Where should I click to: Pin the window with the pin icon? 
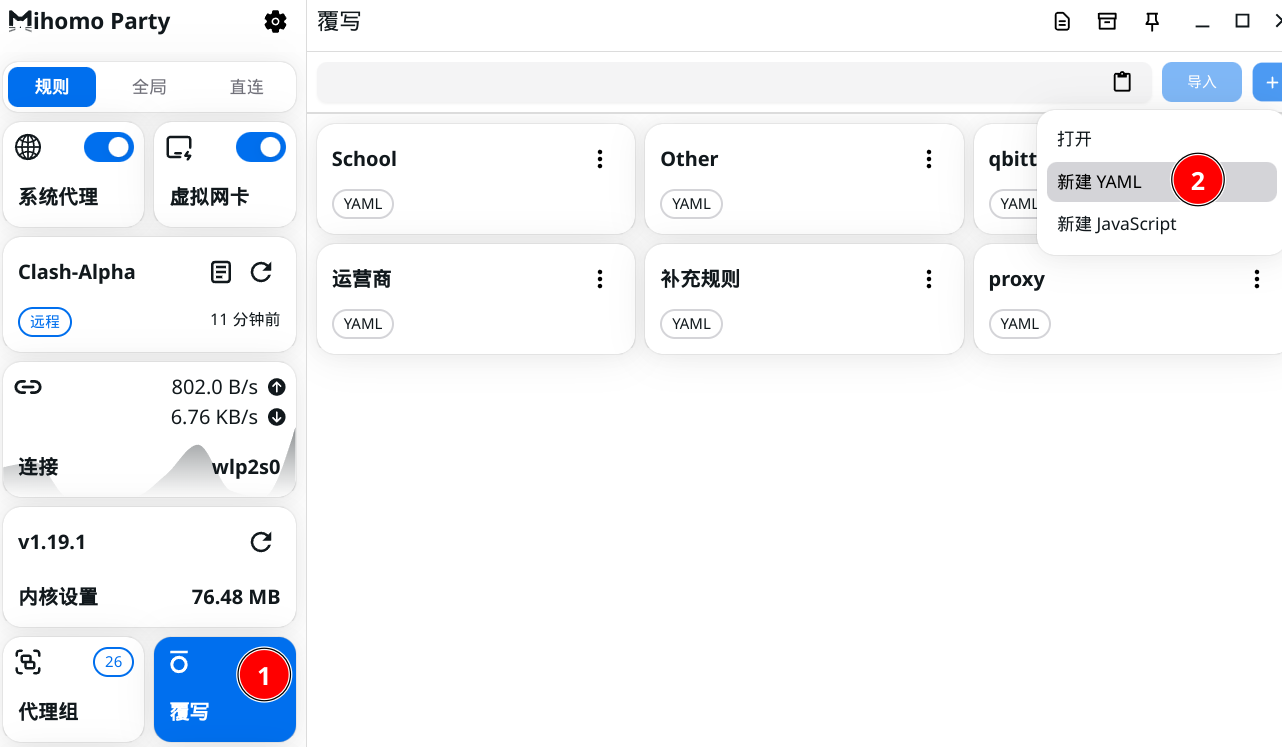(1152, 22)
